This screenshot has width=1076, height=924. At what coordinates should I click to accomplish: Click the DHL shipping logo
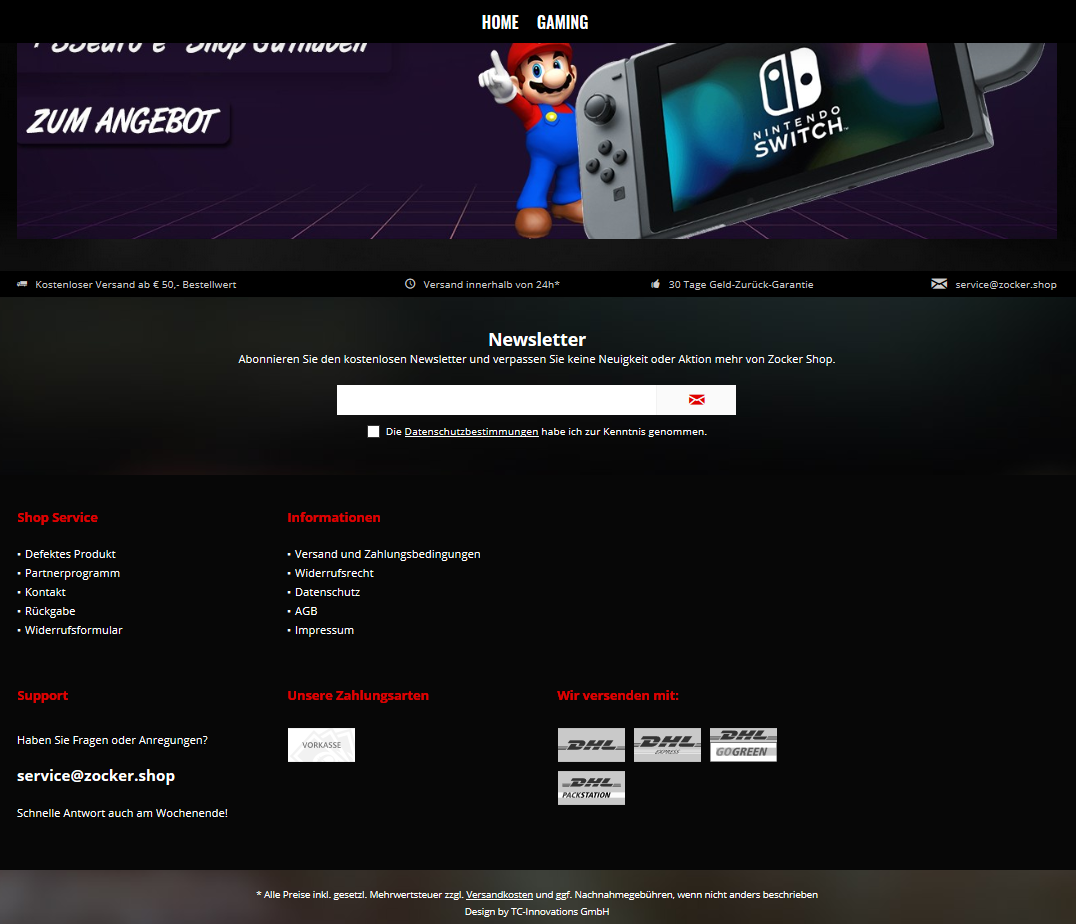click(591, 745)
